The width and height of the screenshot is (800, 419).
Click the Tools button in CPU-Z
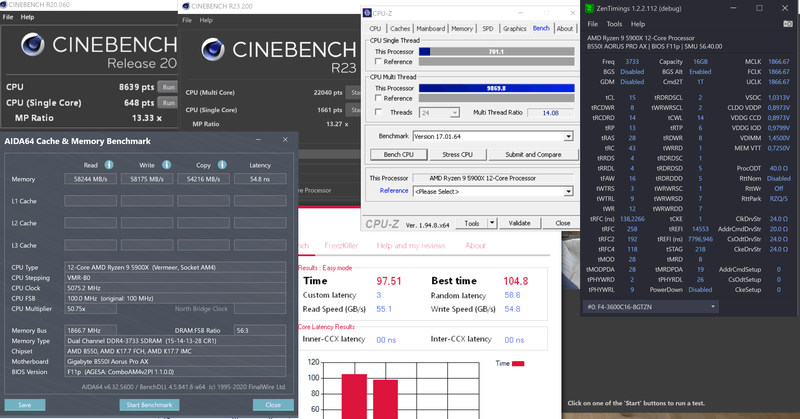[x=472, y=223]
